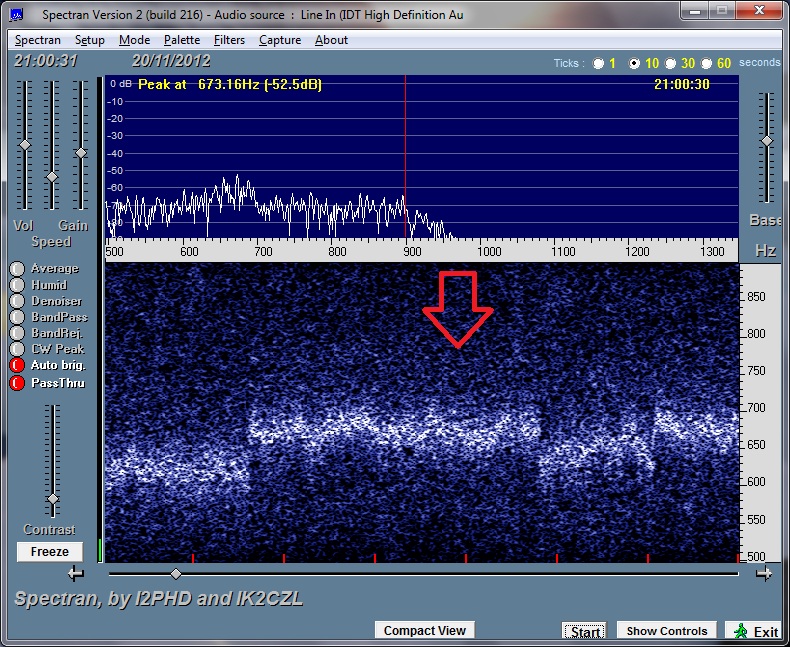Toggle the BandPass filter

tap(17, 317)
